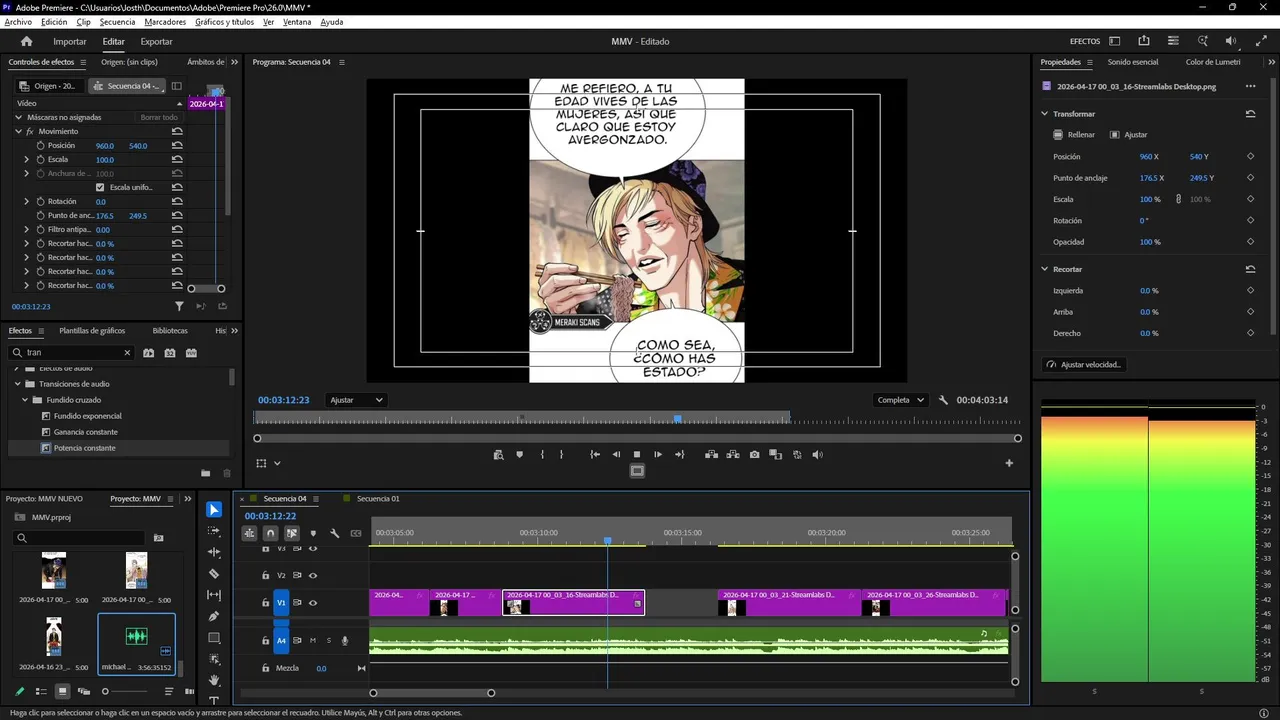Select the Slip tool
1280x720 pixels.
tap(214, 595)
